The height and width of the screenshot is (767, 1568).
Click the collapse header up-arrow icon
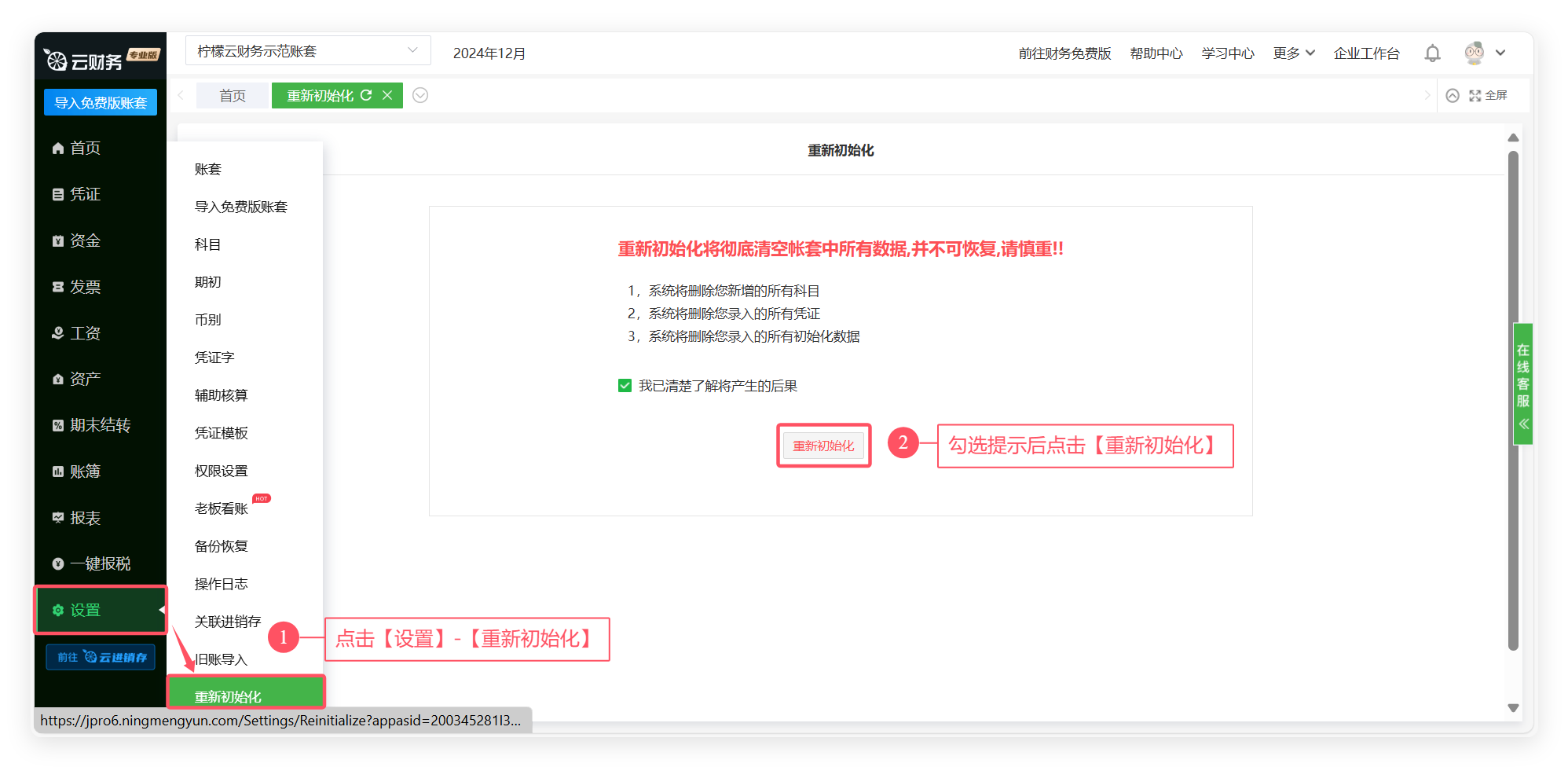[x=1453, y=96]
